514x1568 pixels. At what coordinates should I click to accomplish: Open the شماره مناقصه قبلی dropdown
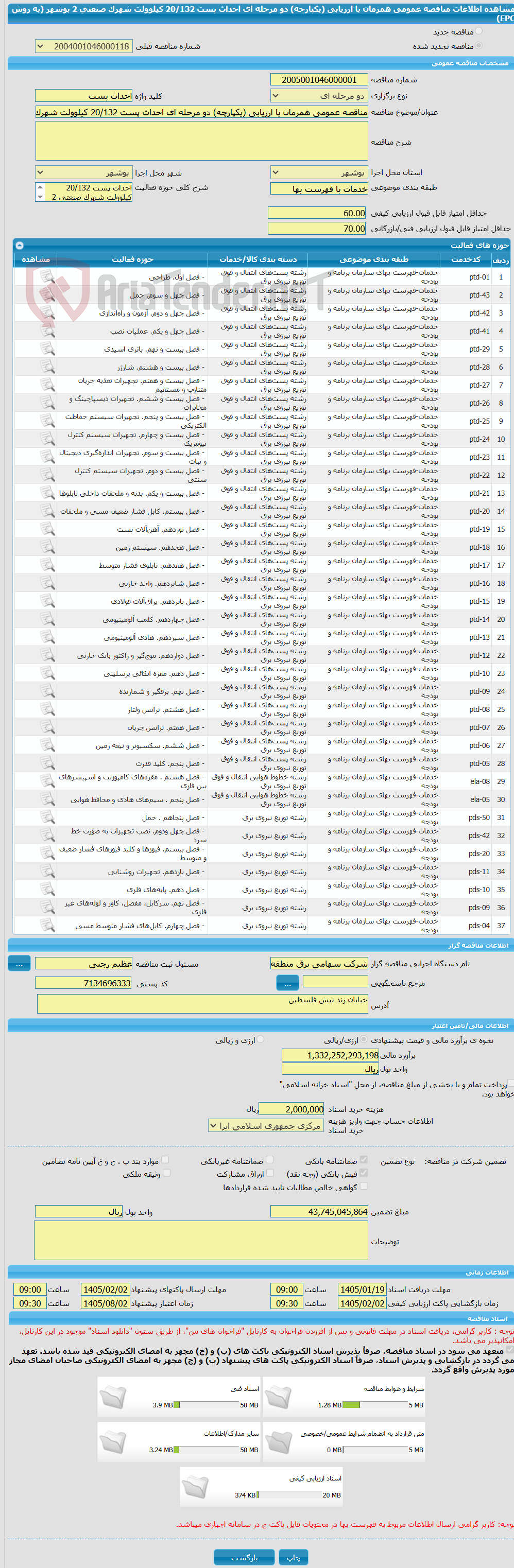83,46
